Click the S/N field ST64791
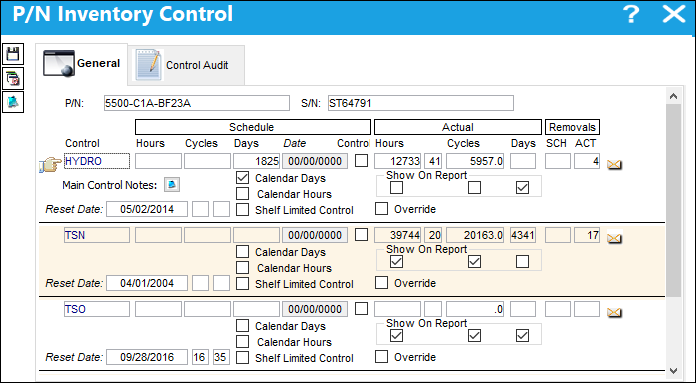 421,103
